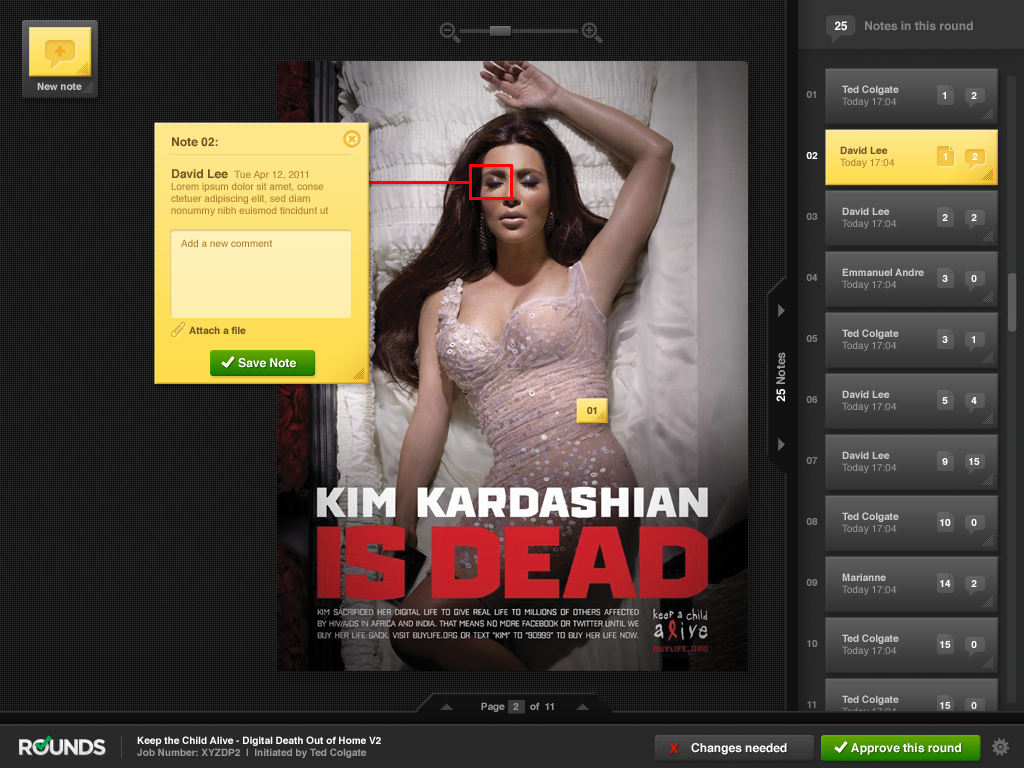Open note 06 by David Lee
Screen dimensions: 1024x768
[x=911, y=401]
